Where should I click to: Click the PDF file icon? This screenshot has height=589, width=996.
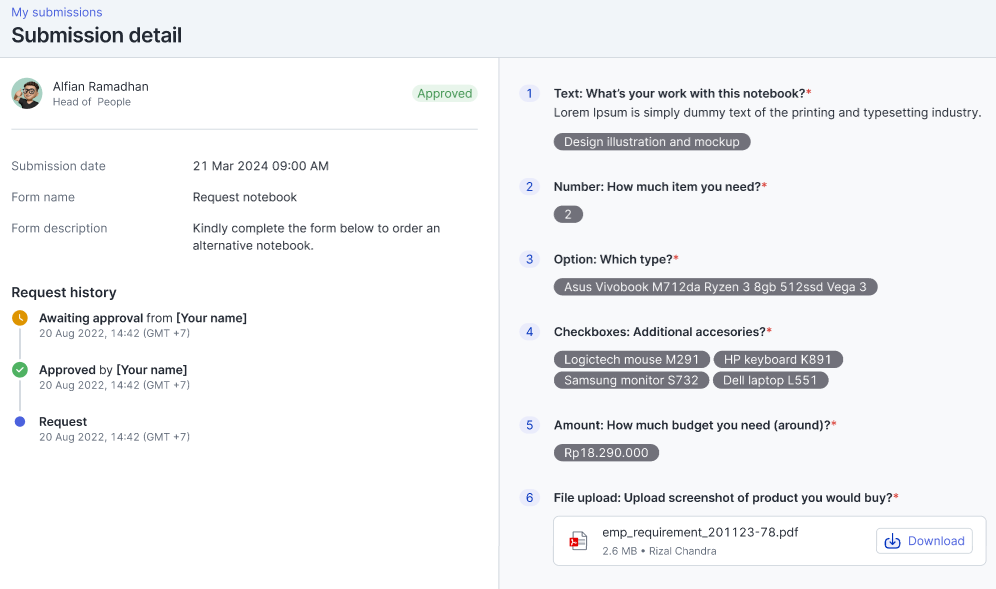click(x=578, y=541)
